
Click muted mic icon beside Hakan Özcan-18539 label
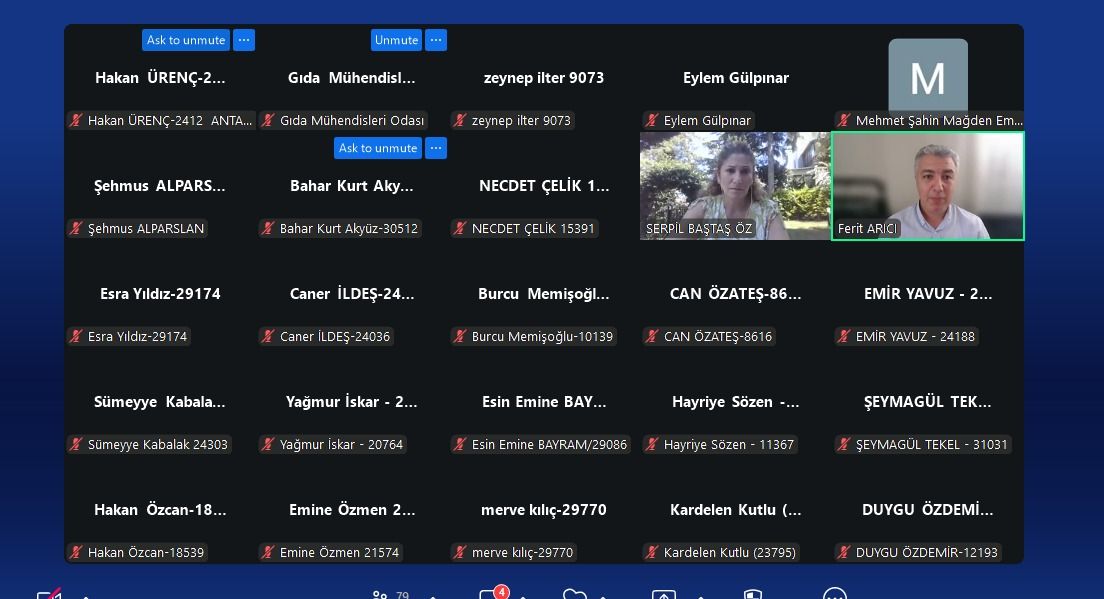click(76, 553)
